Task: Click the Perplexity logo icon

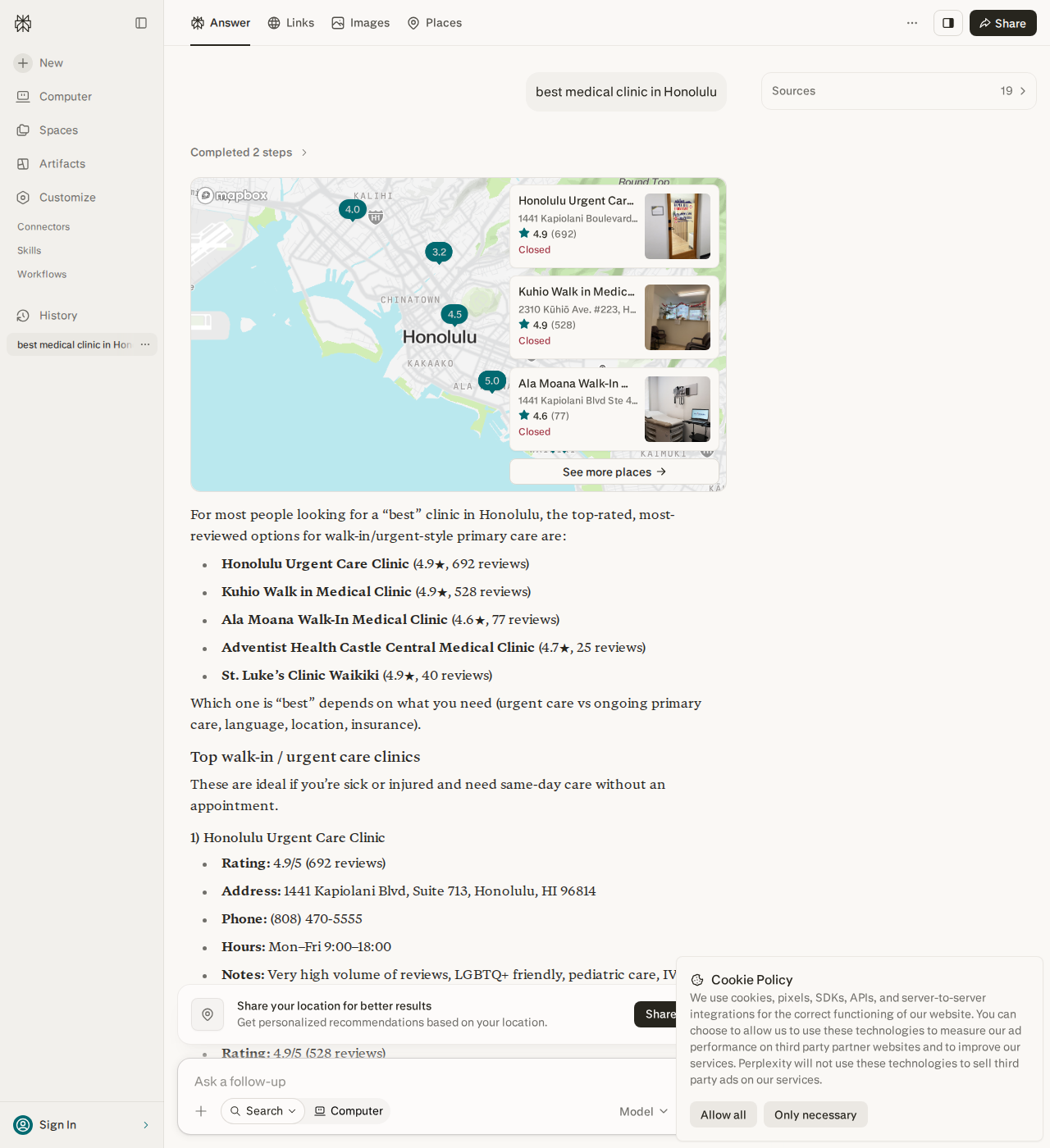Action: pyautogui.click(x=23, y=23)
